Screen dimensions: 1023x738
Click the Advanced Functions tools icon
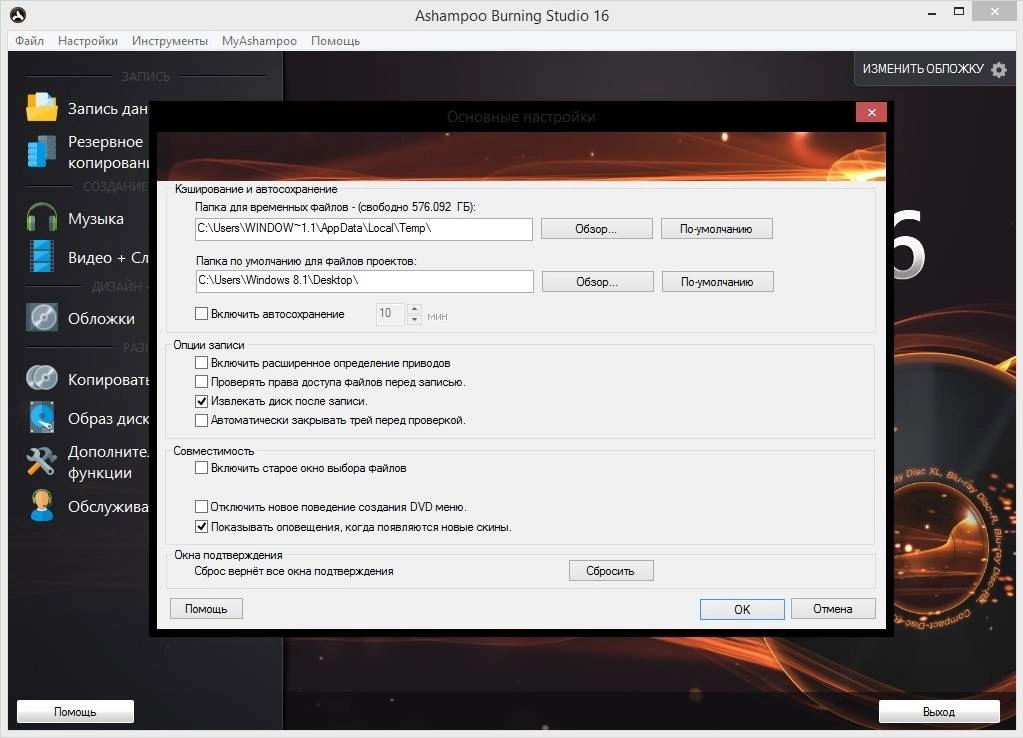pyautogui.click(x=42, y=461)
